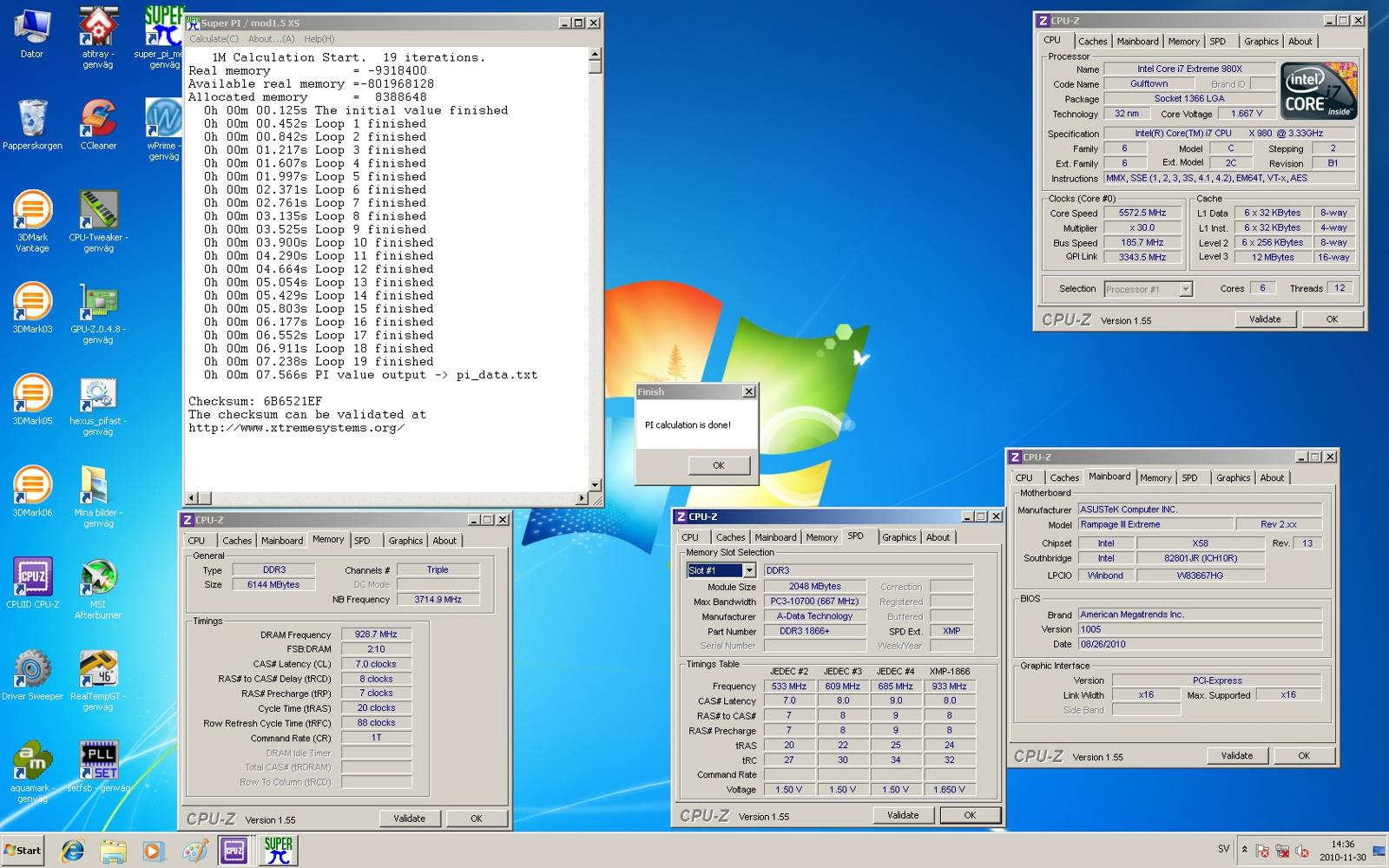Select SPD tab in Memory CPU-Z window
1389x868 pixels.
click(362, 541)
